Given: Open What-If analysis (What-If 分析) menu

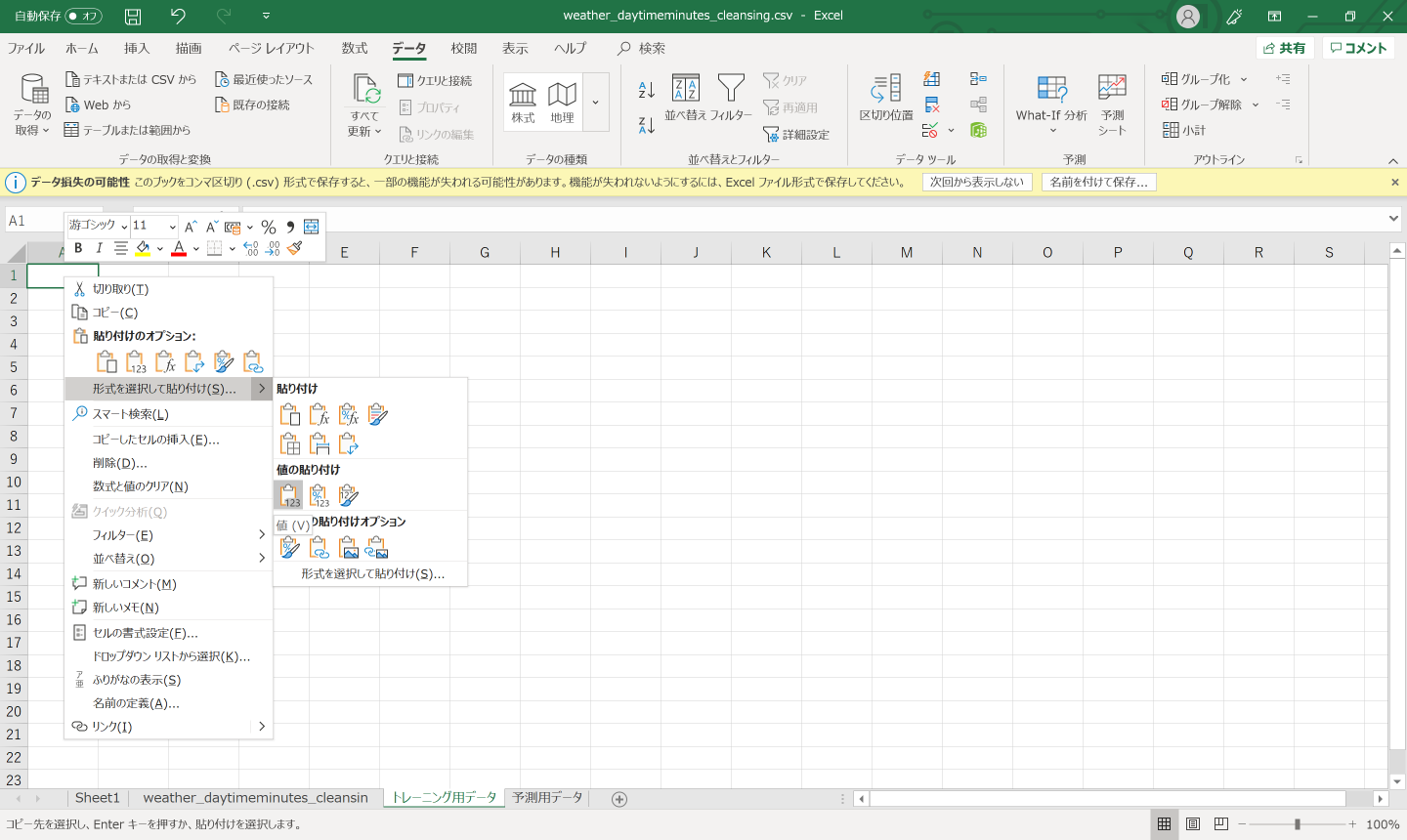Looking at the screenshot, I should tap(1051, 104).
